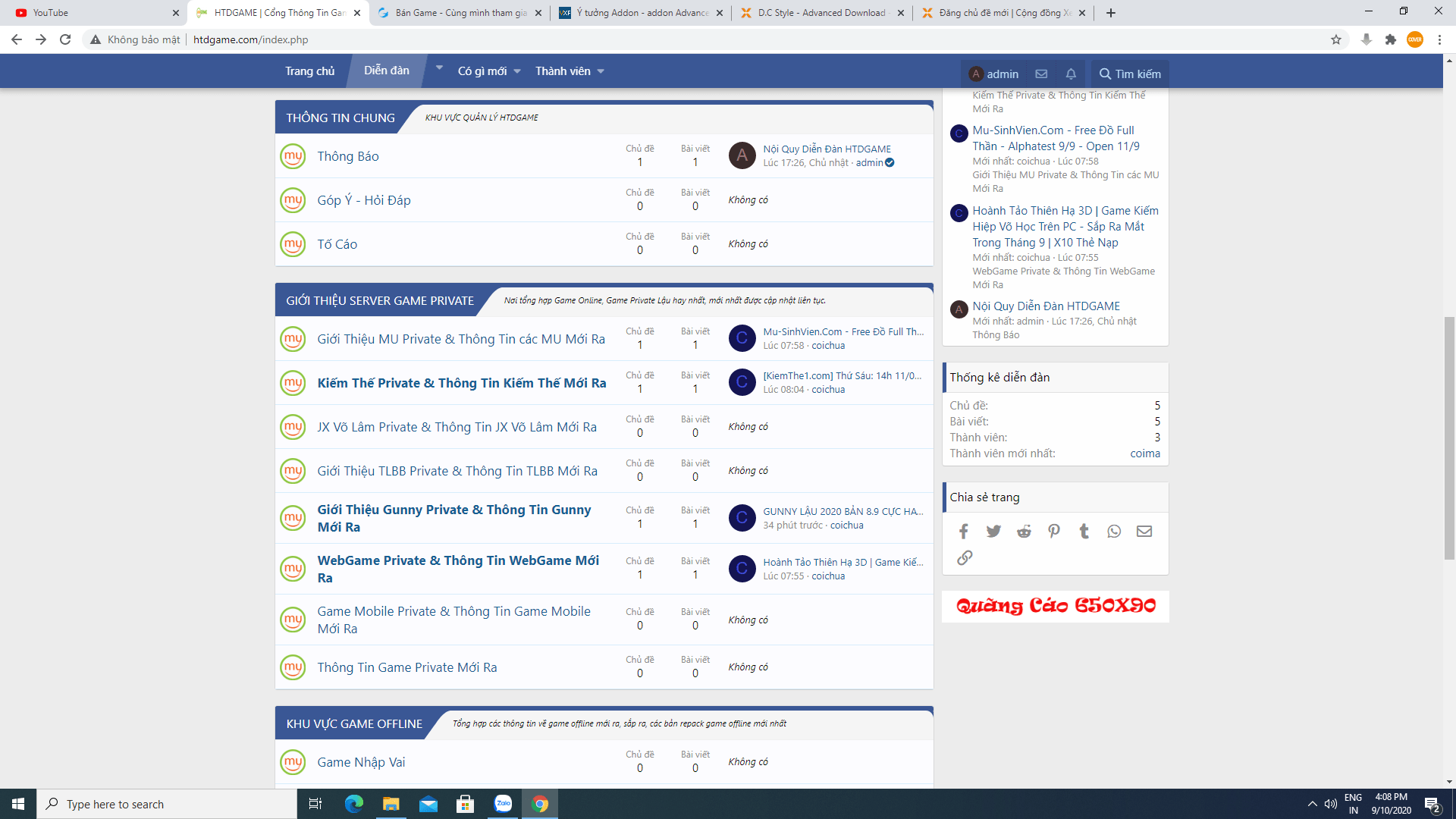Open Thông Tin Game Private Mới Ra
Screen dimensions: 1456x819
click(x=407, y=667)
